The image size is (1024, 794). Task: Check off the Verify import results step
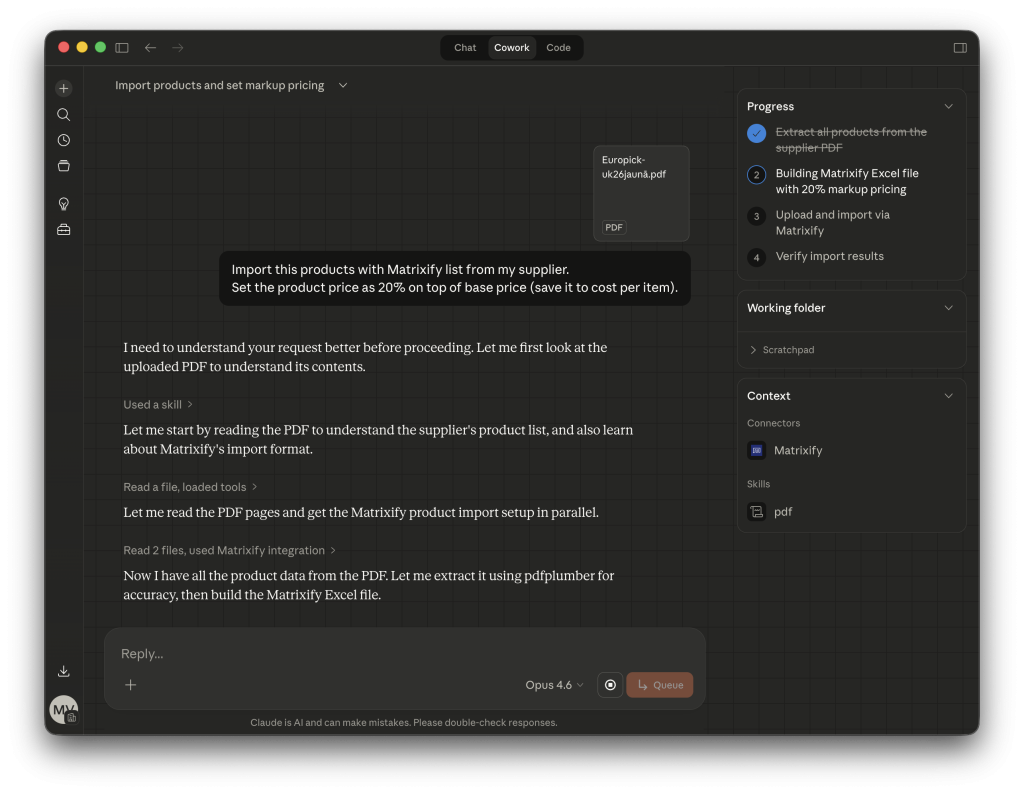(756, 257)
